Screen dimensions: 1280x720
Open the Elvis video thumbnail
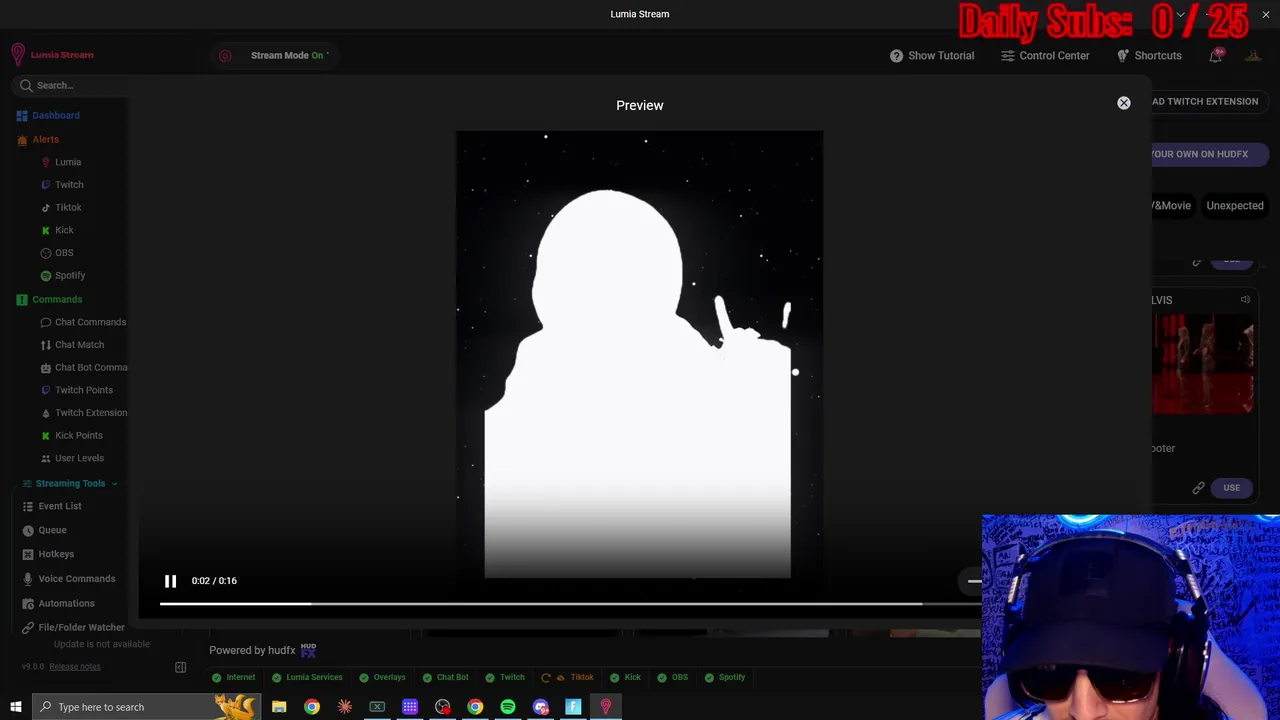point(1203,364)
